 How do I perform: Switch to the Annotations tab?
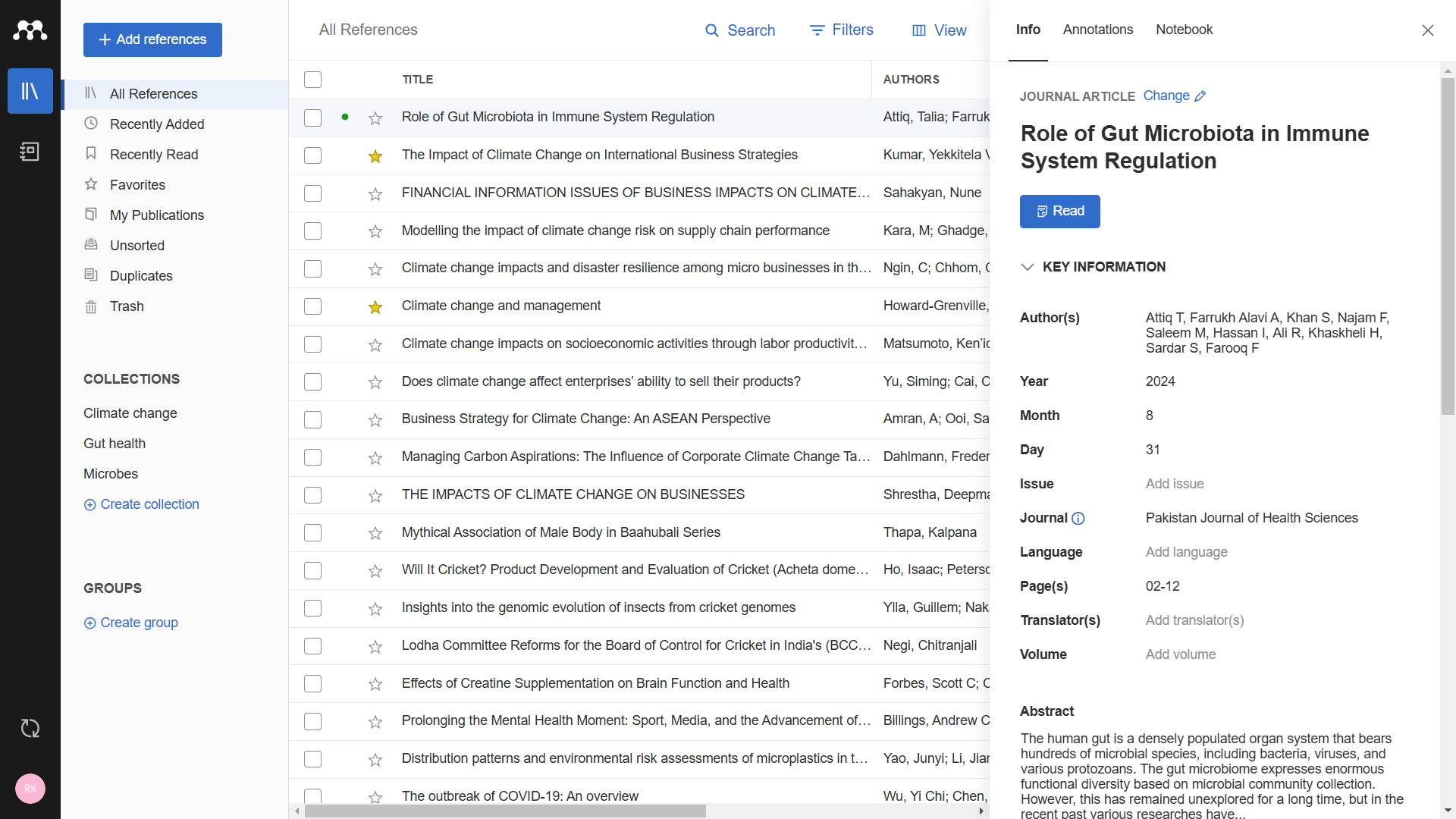tap(1097, 30)
